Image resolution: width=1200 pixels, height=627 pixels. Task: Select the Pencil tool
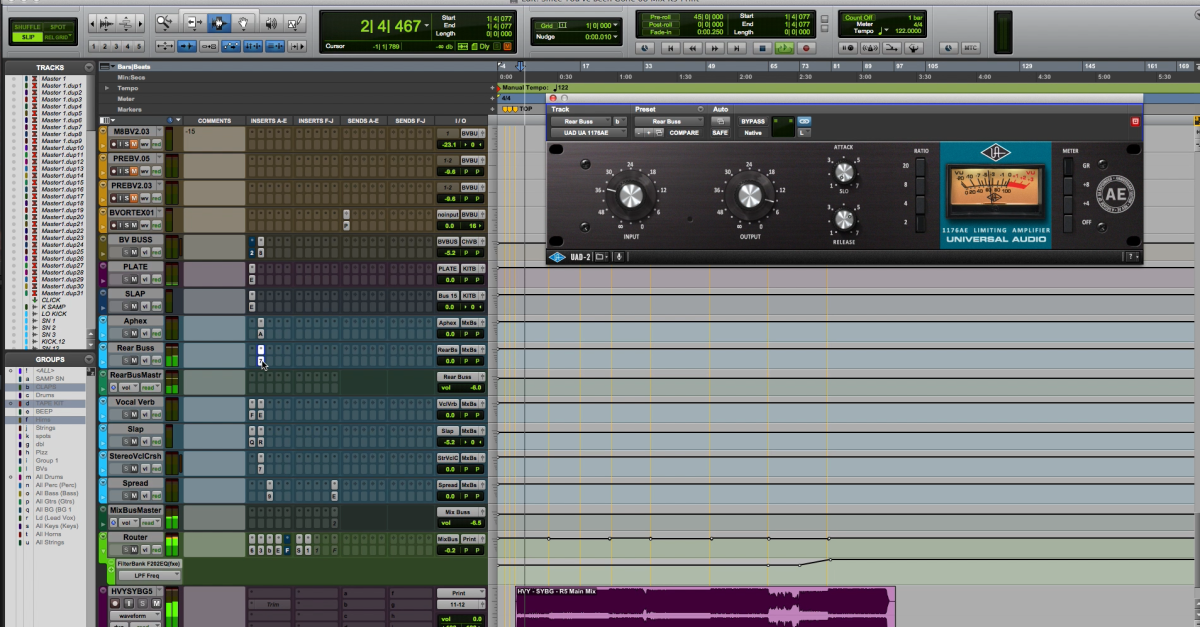pos(293,22)
